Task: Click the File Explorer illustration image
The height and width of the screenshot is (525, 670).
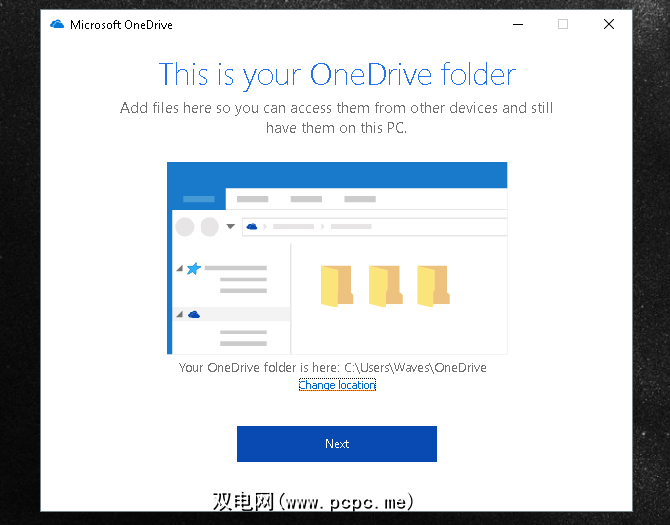Action: tap(337, 258)
